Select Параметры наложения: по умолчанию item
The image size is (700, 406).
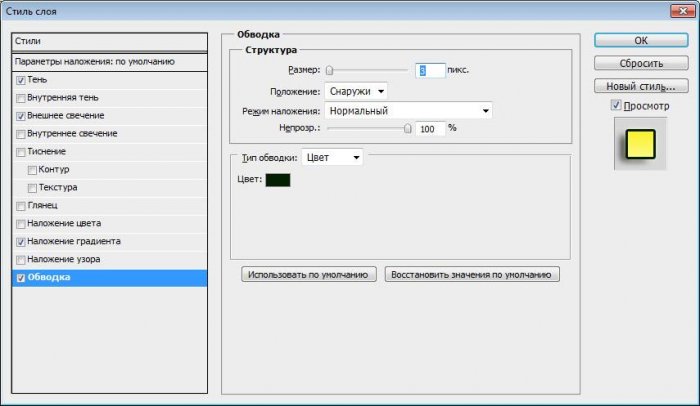pos(108,62)
